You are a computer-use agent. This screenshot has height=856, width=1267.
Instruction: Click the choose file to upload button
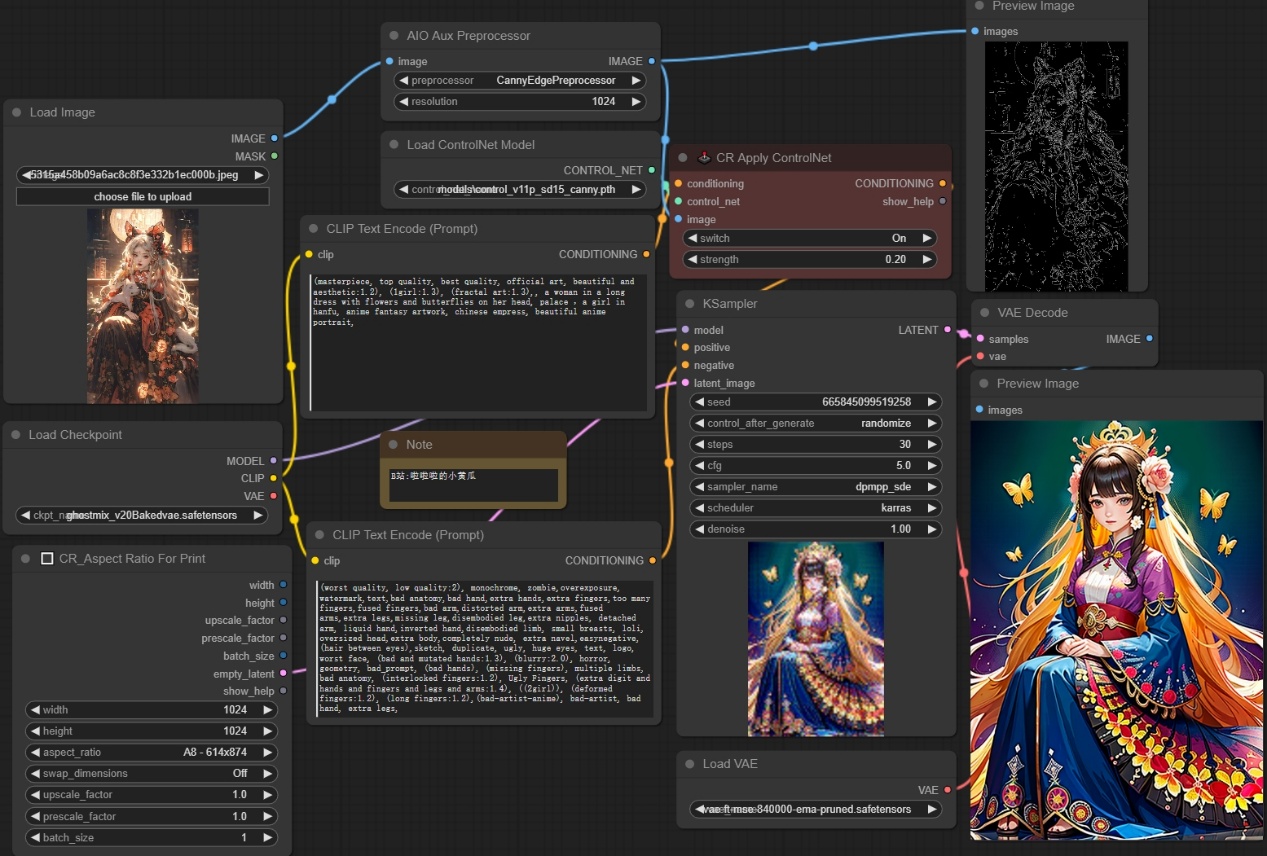143,197
